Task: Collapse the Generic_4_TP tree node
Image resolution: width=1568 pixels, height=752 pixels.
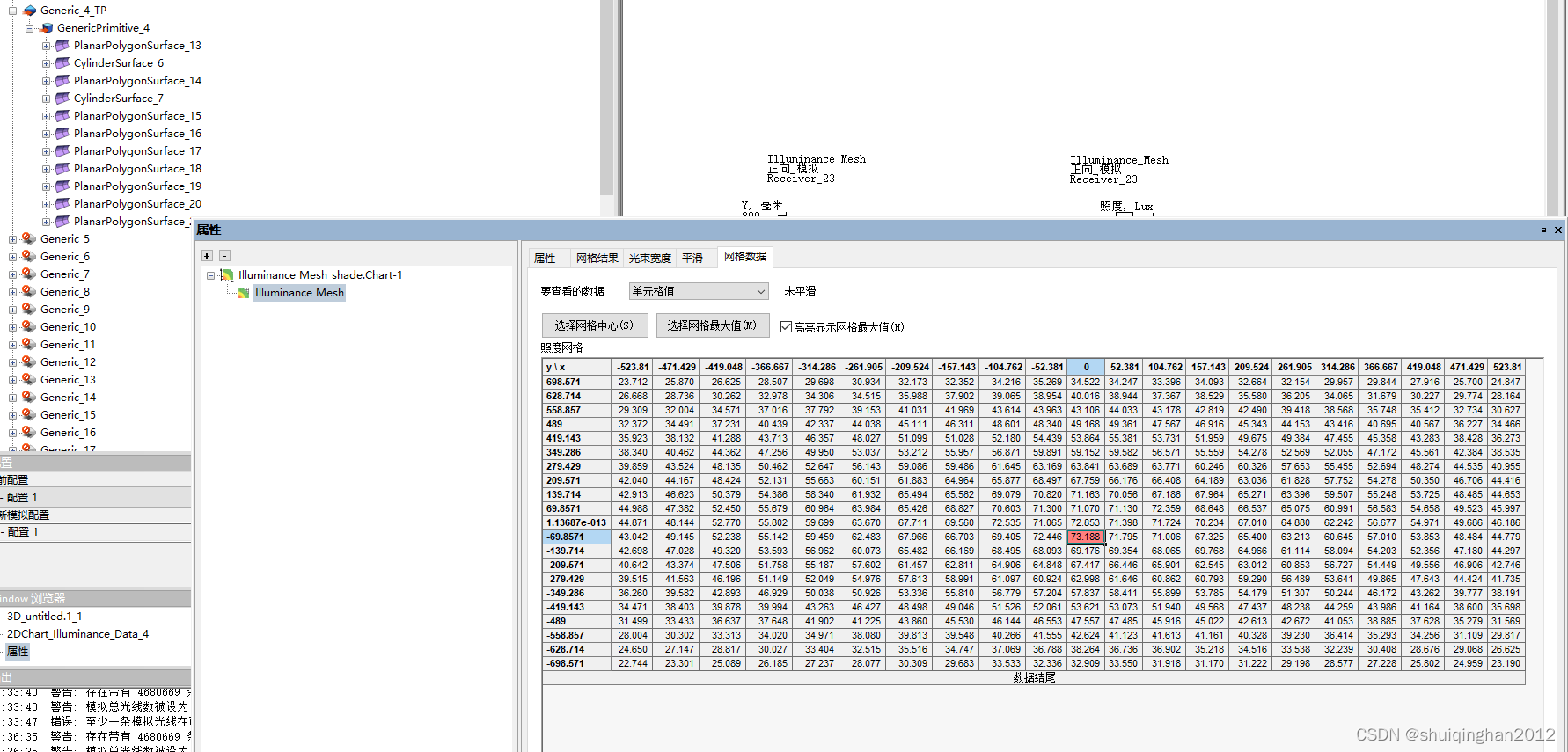Action: tap(13, 11)
